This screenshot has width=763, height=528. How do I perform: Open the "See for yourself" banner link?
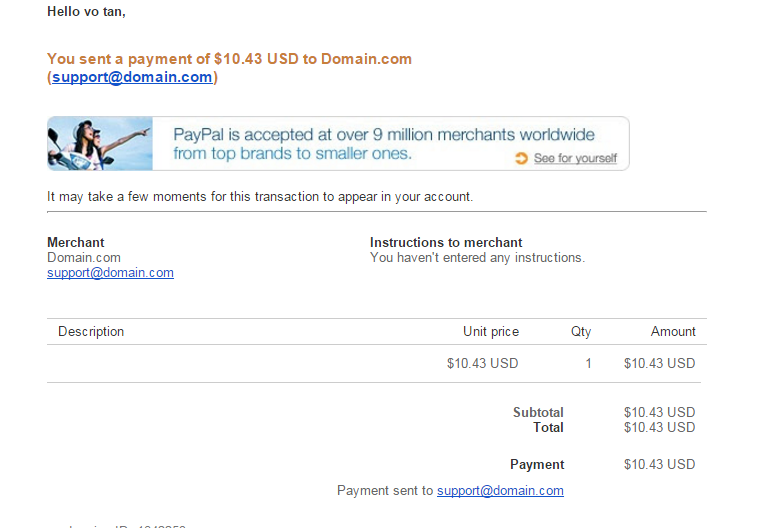pos(575,158)
